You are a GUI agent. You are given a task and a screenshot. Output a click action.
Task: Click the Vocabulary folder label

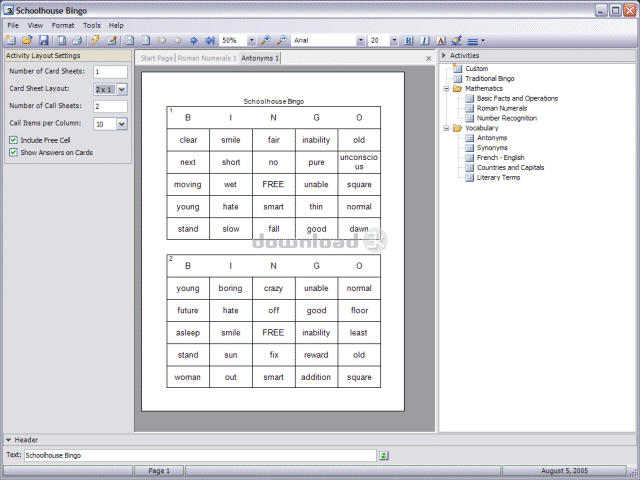tap(482, 128)
